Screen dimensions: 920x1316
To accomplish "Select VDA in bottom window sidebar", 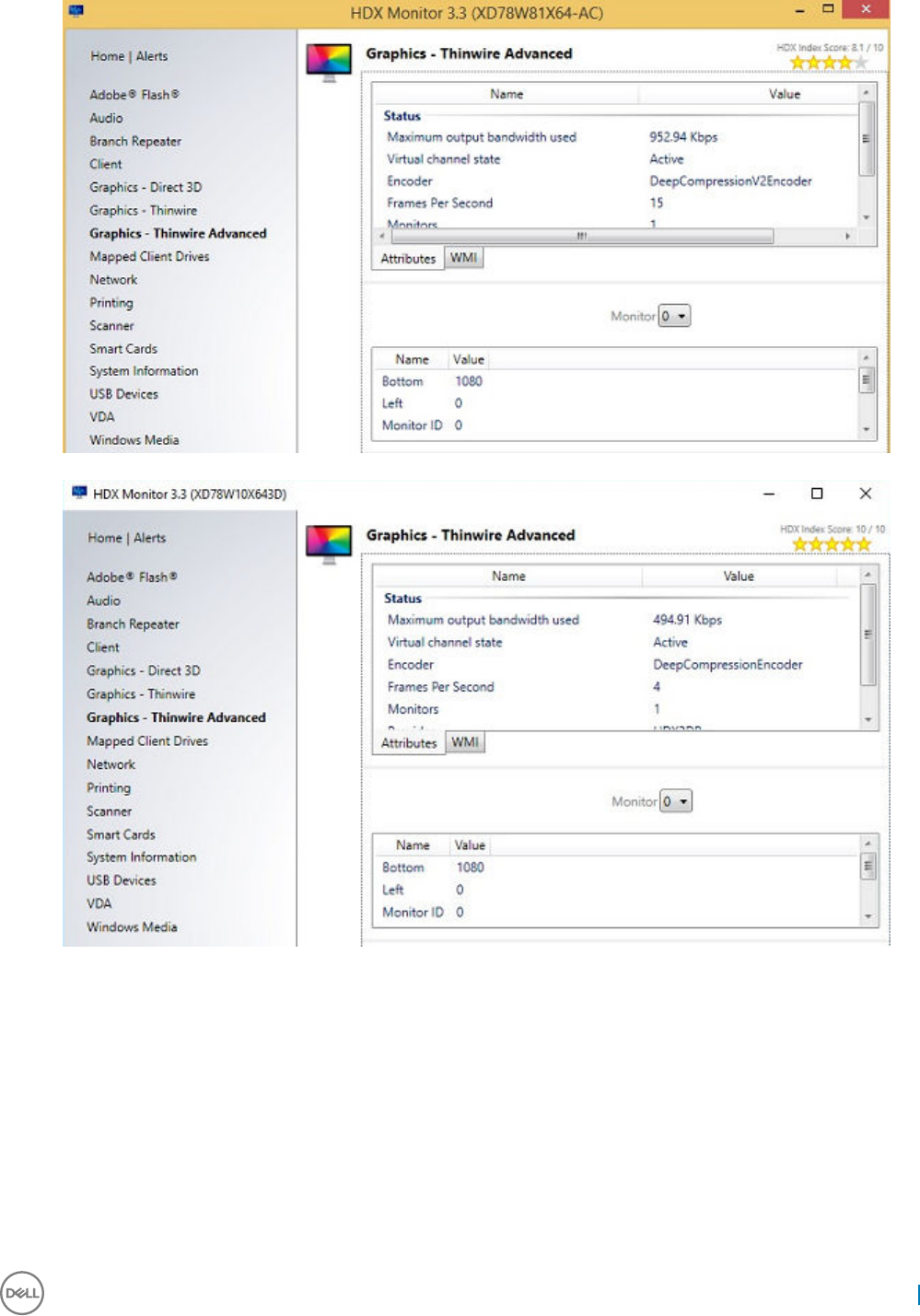I will tap(99, 903).
